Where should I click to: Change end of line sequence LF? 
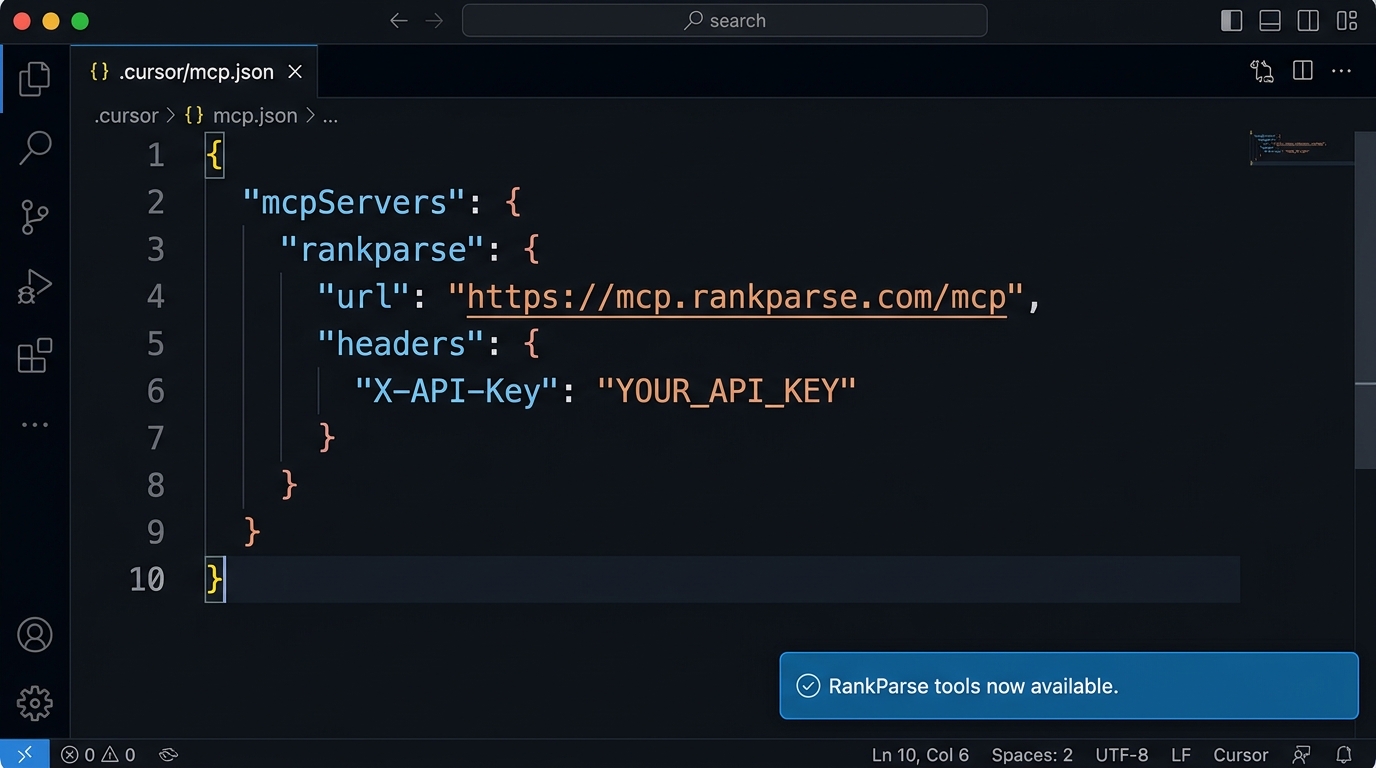click(x=1181, y=755)
